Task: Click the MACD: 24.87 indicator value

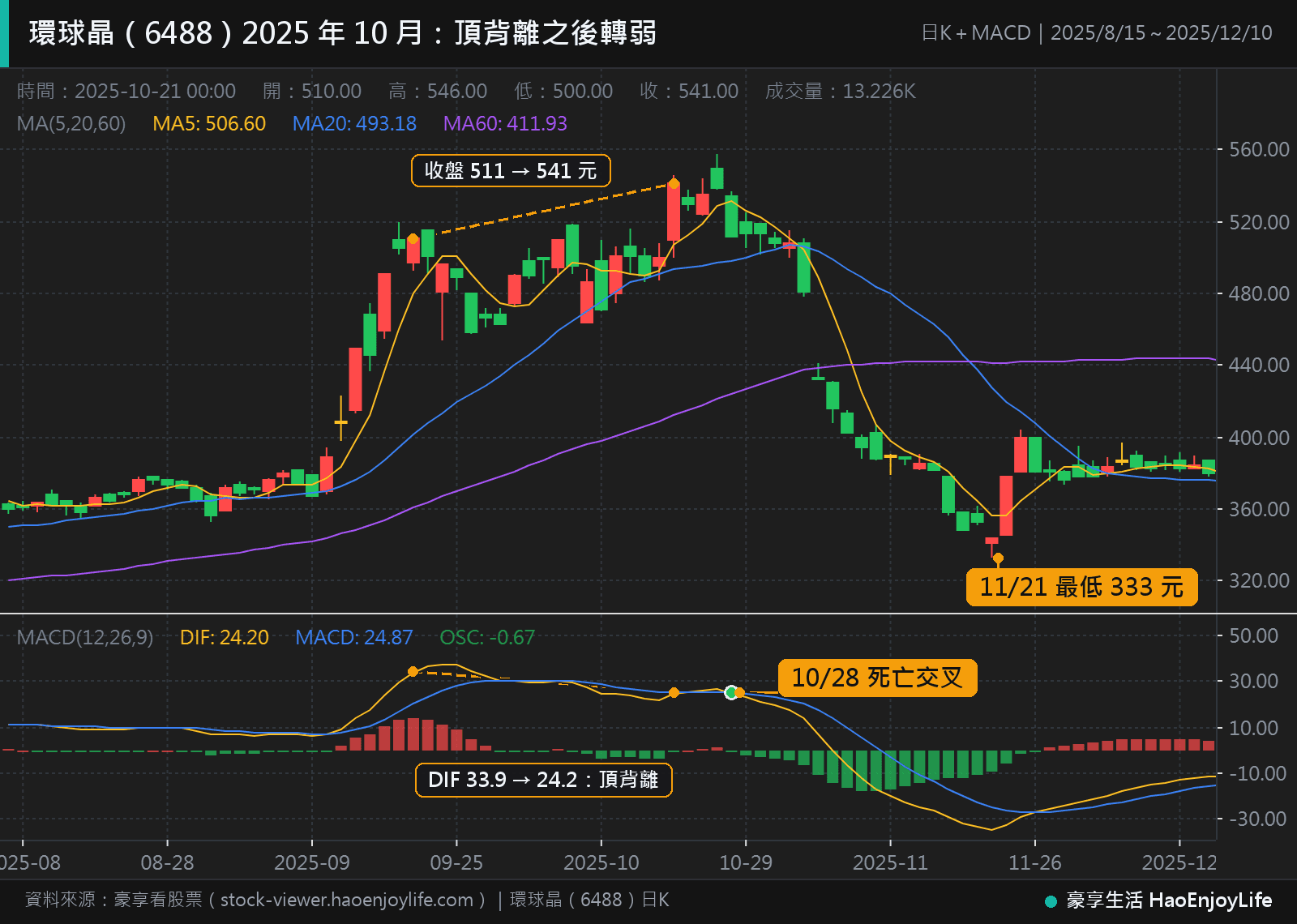Action: pyautogui.click(x=354, y=638)
